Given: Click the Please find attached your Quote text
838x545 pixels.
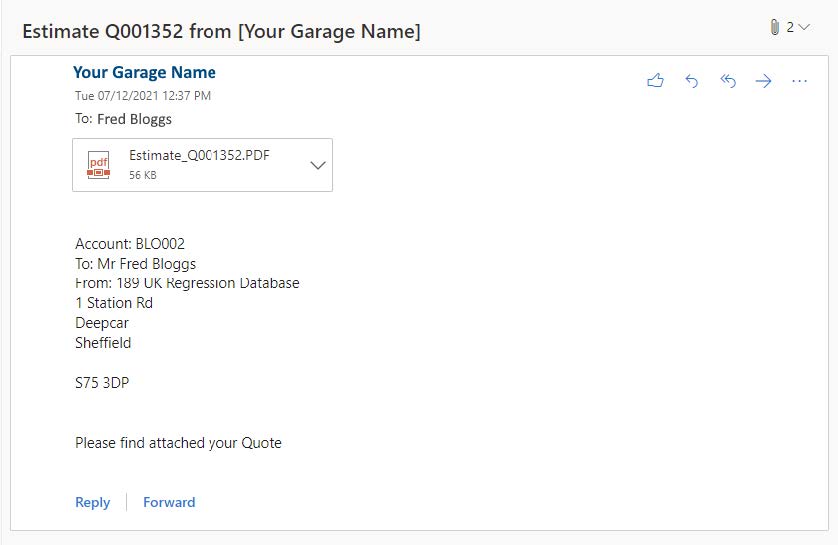Looking at the screenshot, I should pos(178,442).
